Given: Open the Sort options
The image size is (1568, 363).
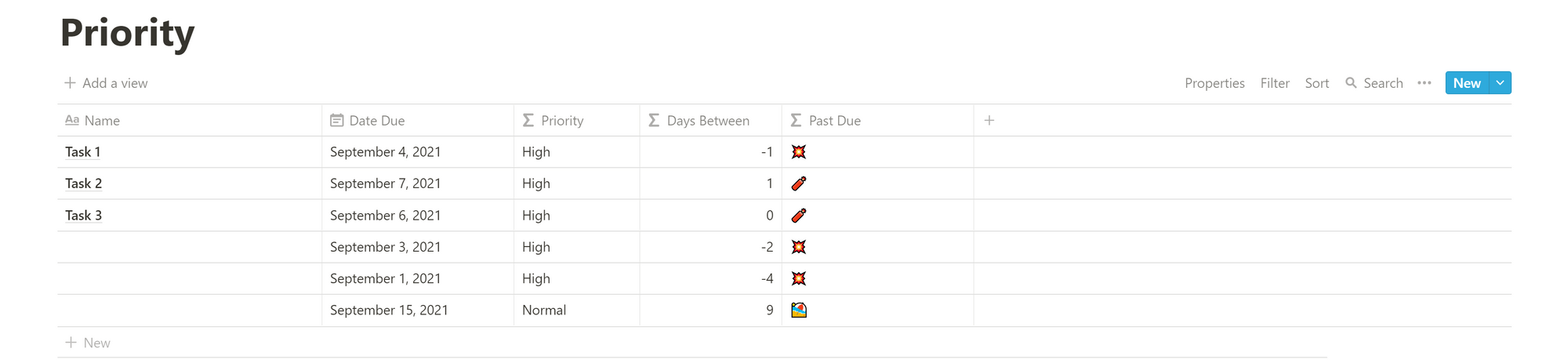Looking at the screenshot, I should [1317, 83].
